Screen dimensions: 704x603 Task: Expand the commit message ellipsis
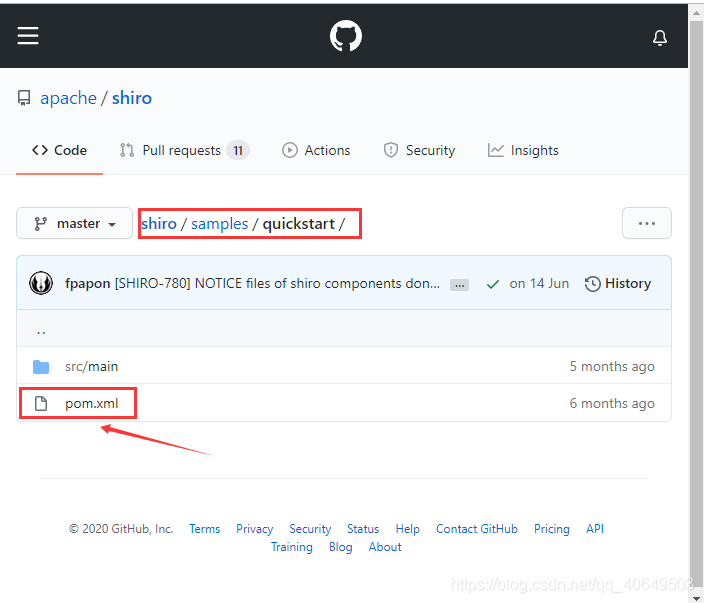tap(459, 285)
